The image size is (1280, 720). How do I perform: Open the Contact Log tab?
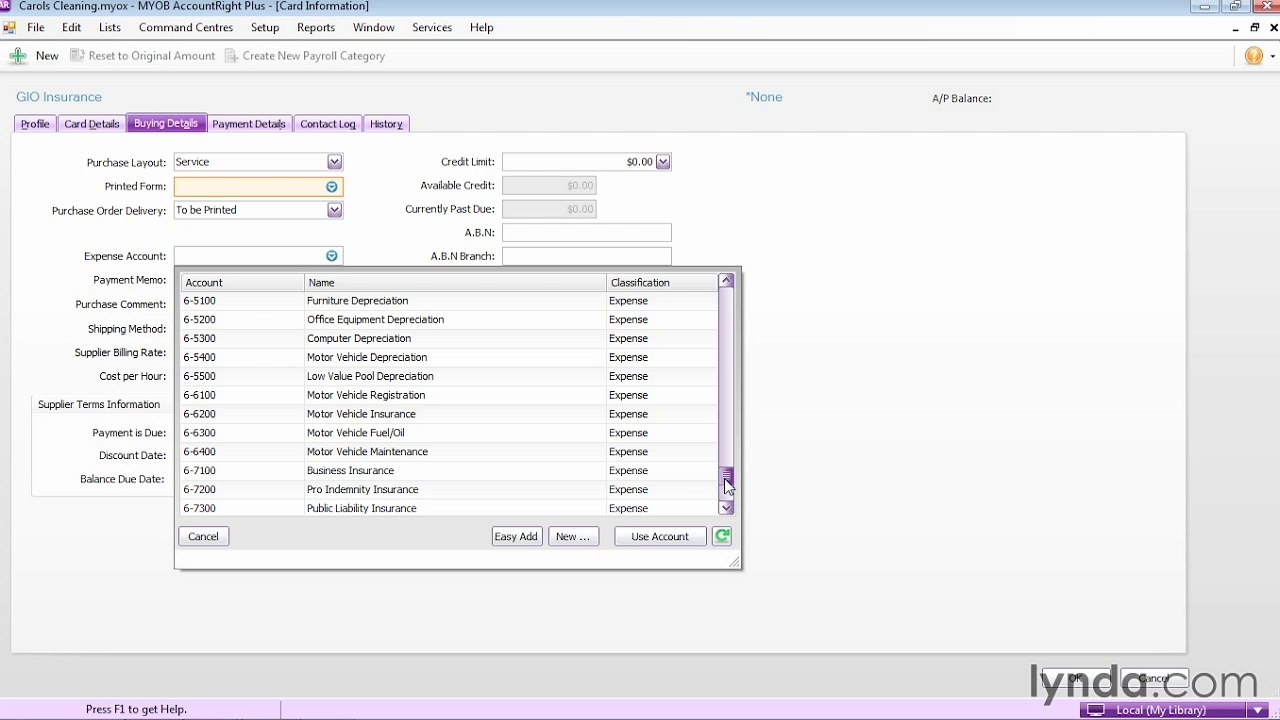(x=328, y=124)
